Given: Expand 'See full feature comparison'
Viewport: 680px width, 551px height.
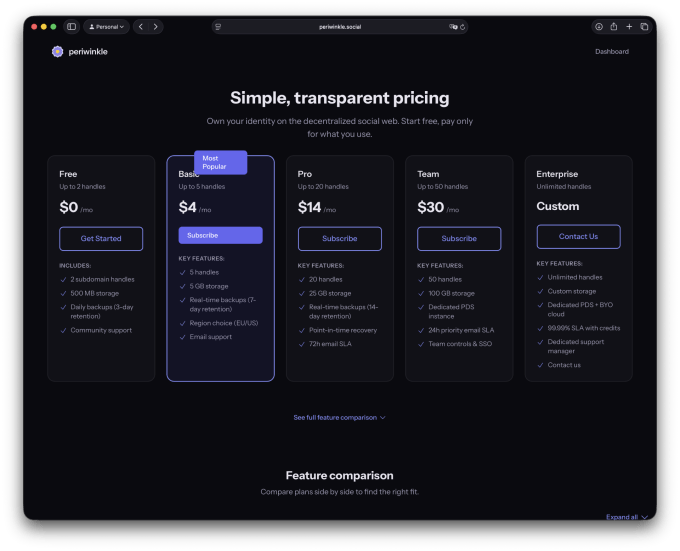Looking at the screenshot, I should (x=339, y=417).
